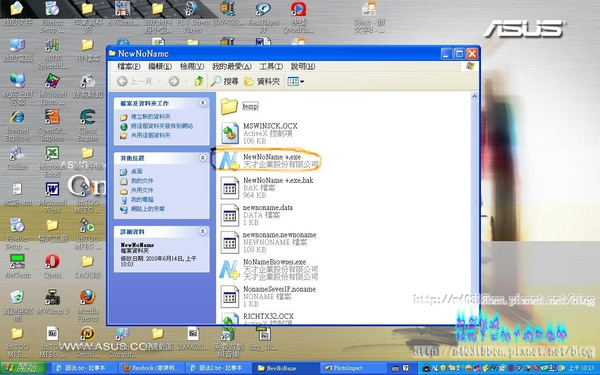
Task: Click the 將這個資料夾發佈到網站 link
Action: pyautogui.click(x=162, y=126)
